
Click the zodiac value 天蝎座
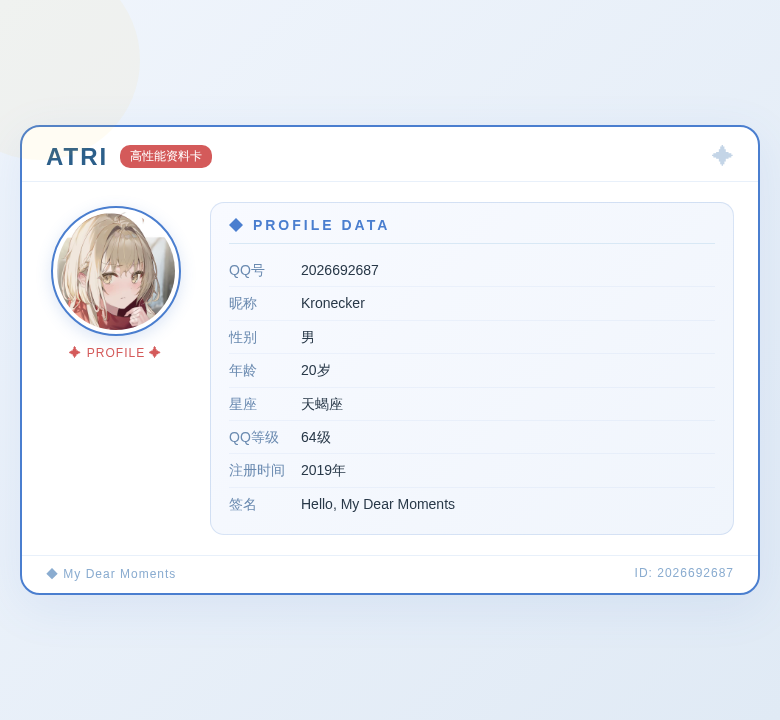[322, 404]
